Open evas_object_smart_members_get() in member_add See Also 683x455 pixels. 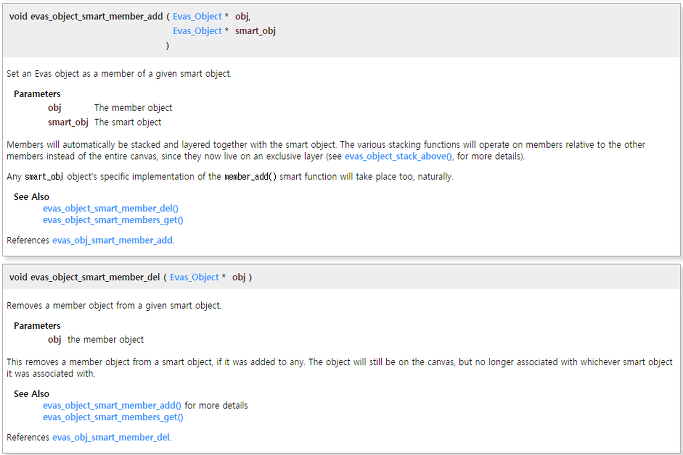(113, 220)
